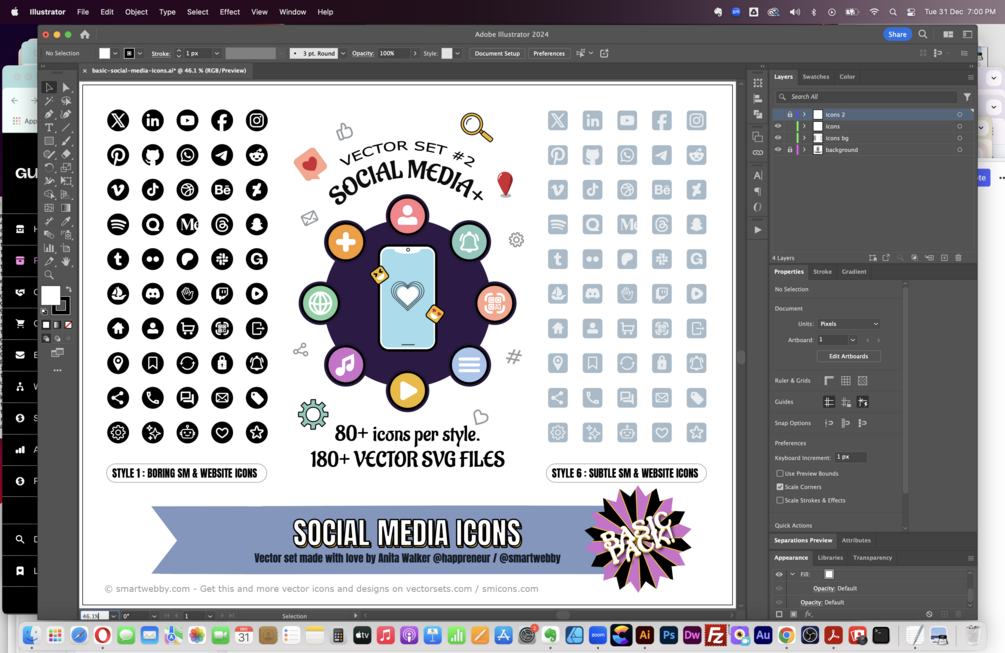The image size is (1005, 653).
Task: Select the Column Graph tool
Action: 49,248
